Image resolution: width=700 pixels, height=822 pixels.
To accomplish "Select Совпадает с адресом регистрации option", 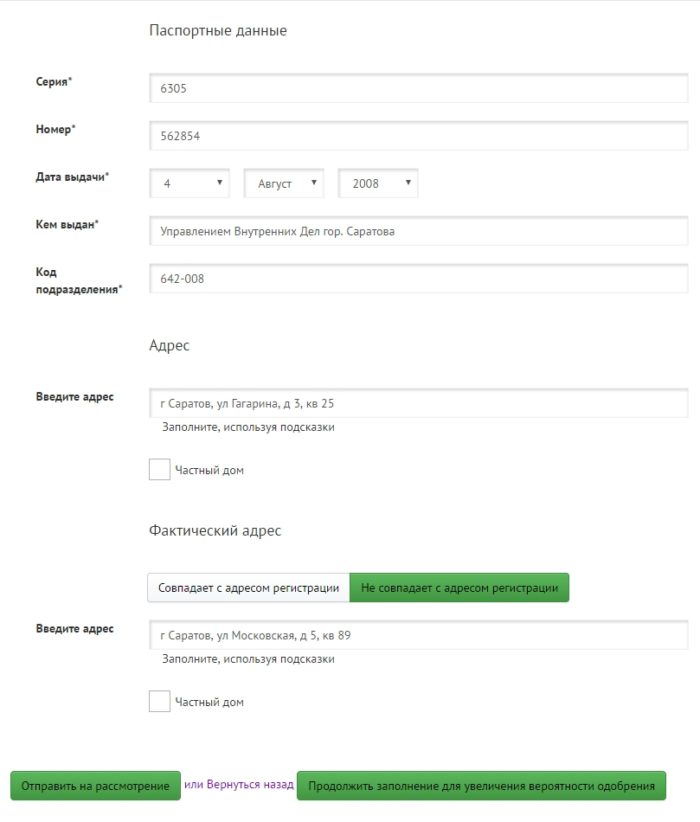I will [x=248, y=588].
